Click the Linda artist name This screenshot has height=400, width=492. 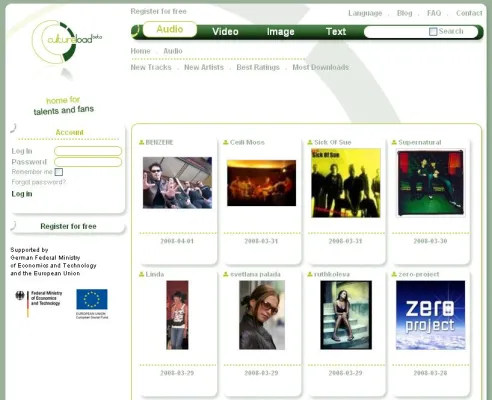[155, 274]
